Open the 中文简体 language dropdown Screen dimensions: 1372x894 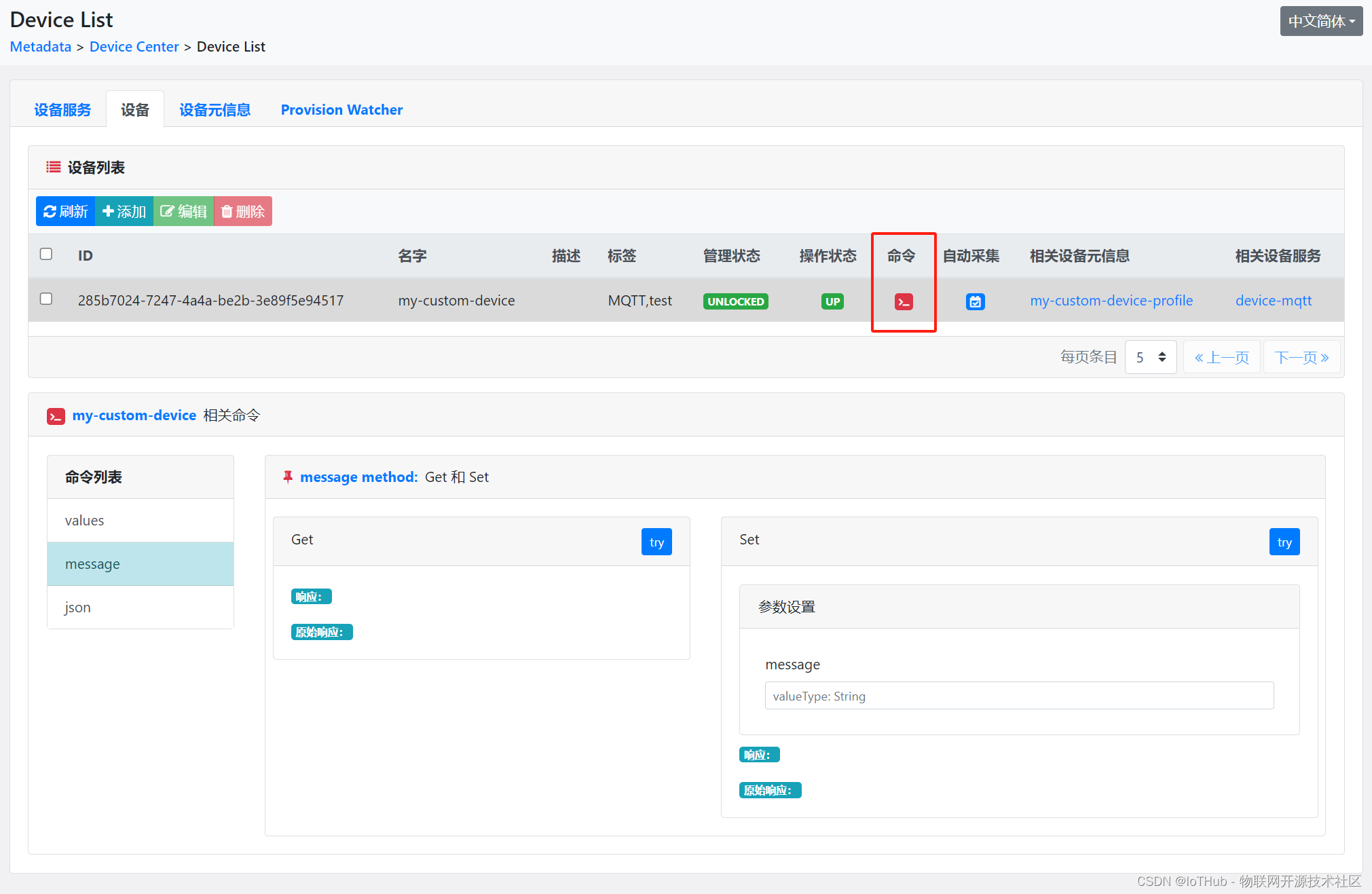(x=1321, y=21)
